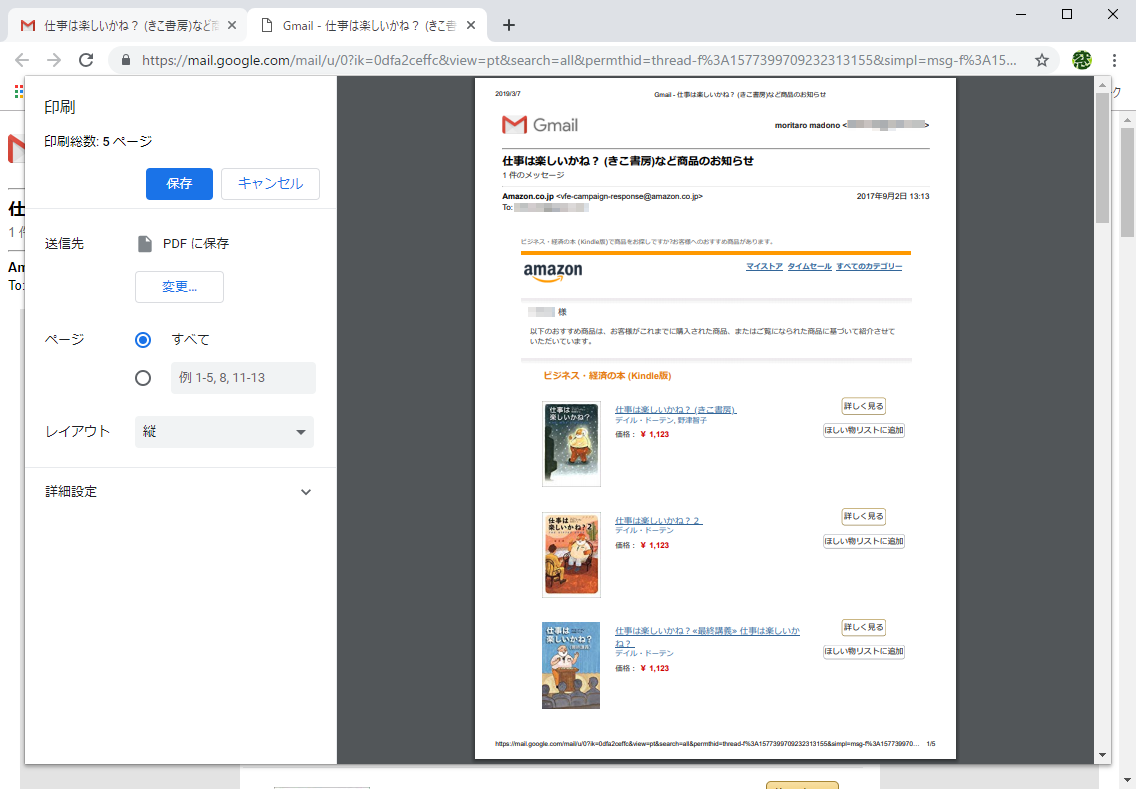Open the レイアウト orientation dropdown
1136x789 pixels.
coord(223,432)
